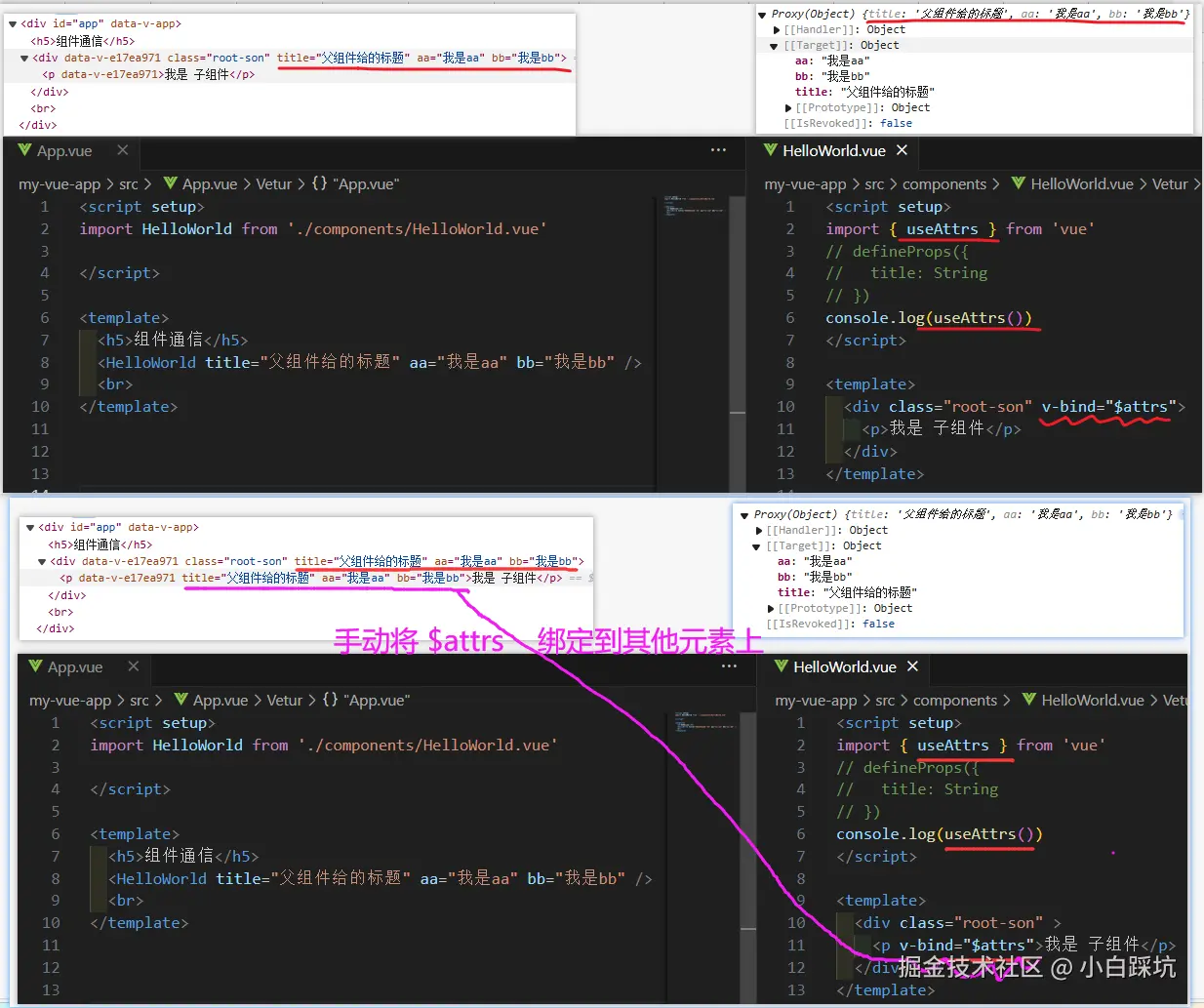The height and width of the screenshot is (1008, 1204).
Task: Click Vue icon before HelloWorld.vue in lower breadcrumb
Action: pos(1029,700)
